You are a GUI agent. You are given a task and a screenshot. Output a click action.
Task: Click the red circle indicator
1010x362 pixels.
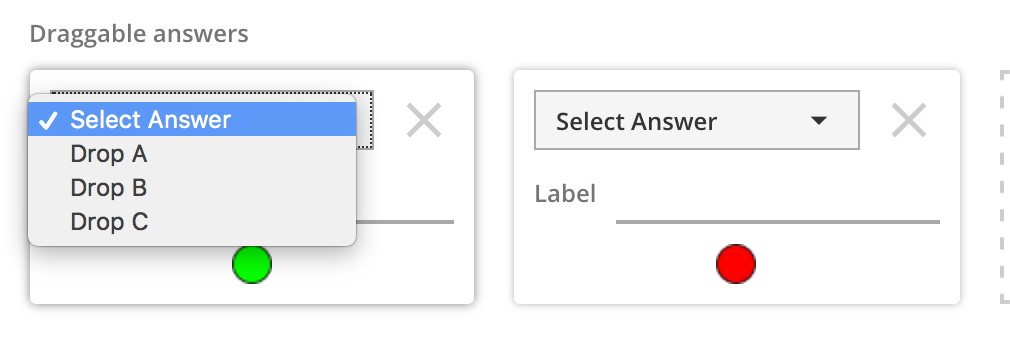click(x=736, y=264)
